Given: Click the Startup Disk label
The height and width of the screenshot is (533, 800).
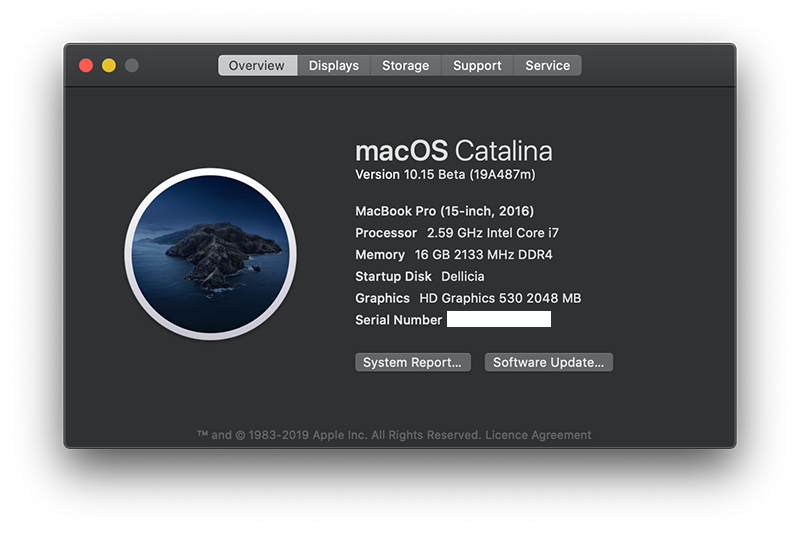Looking at the screenshot, I should point(393,276).
